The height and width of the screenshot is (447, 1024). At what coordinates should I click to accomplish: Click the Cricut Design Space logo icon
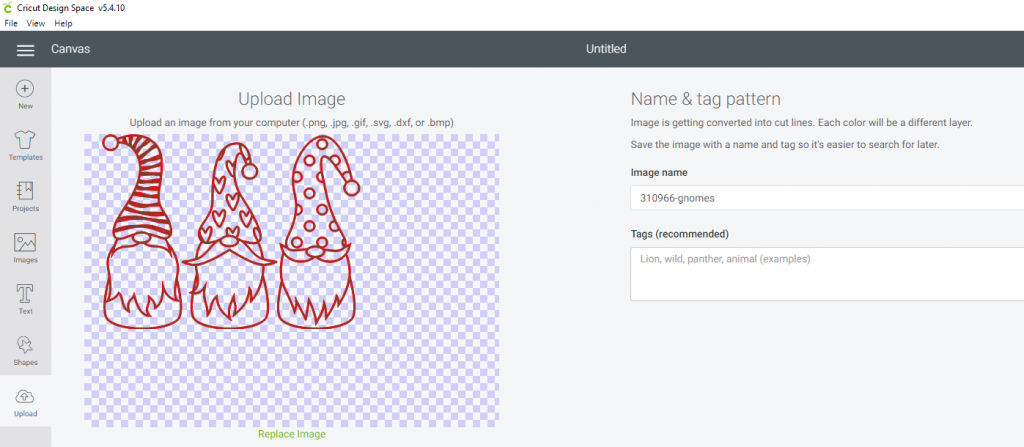(8, 8)
